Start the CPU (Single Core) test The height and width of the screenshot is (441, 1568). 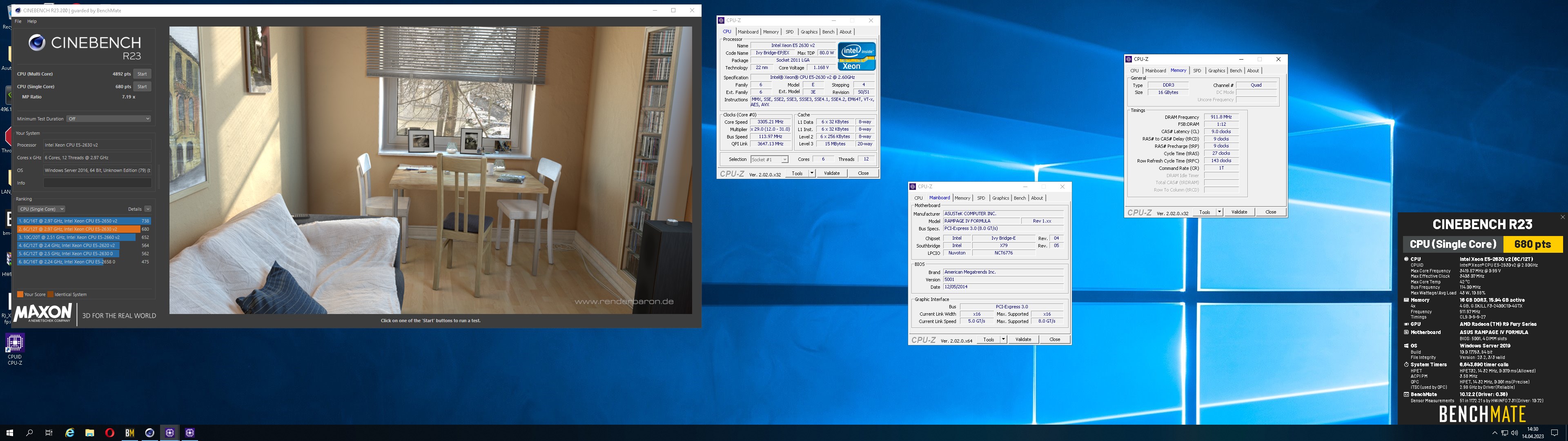click(142, 87)
